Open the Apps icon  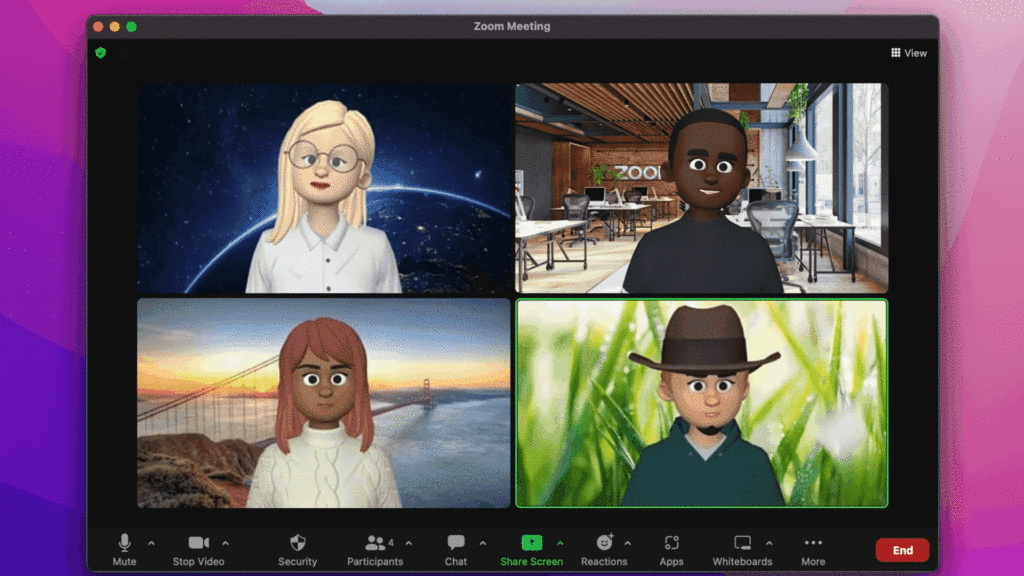(671, 543)
